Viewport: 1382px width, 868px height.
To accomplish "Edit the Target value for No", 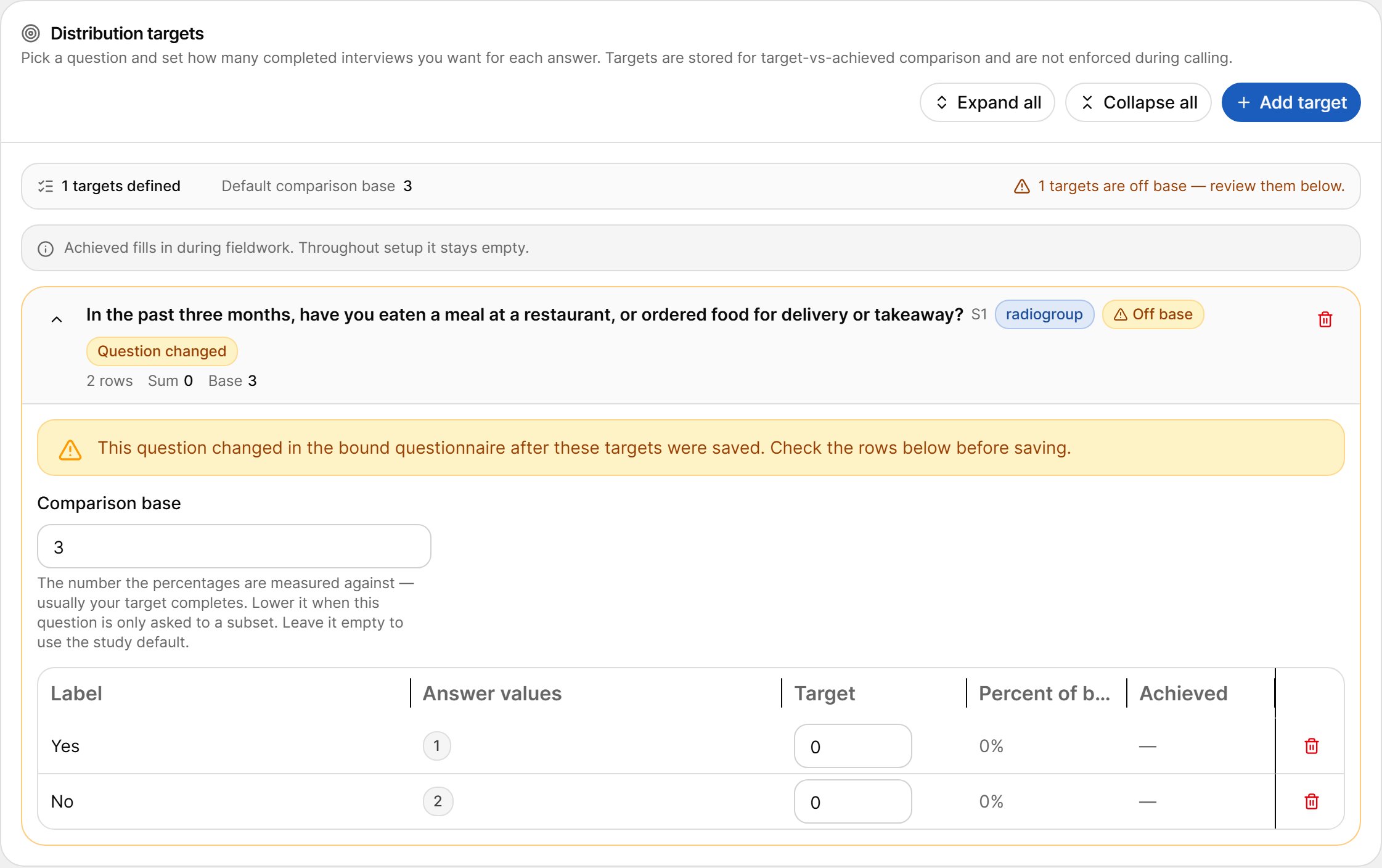I will [853, 801].
